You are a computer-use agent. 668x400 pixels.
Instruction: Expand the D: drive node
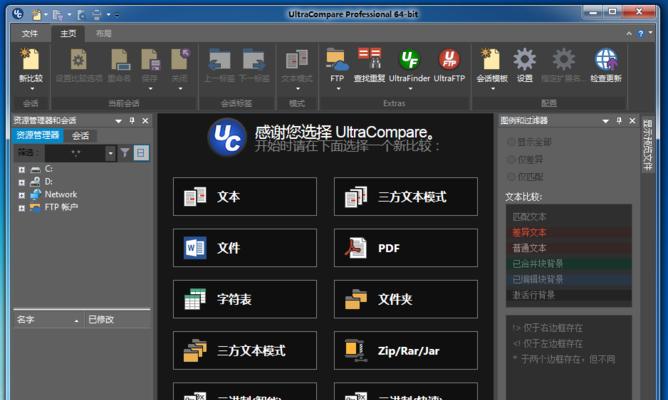tap(21, 182)
